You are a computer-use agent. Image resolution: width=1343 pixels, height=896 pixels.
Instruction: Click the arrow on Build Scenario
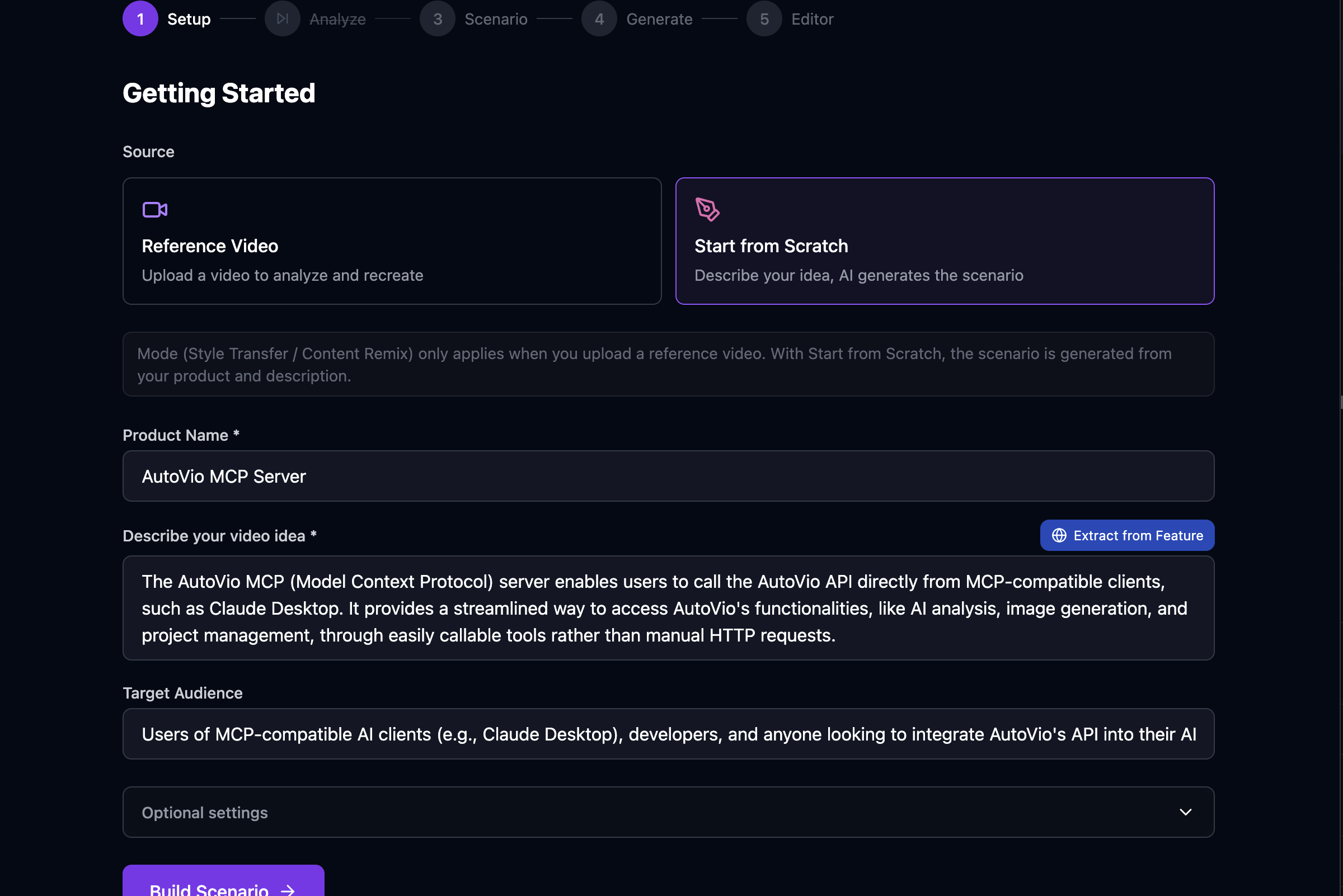(288, 889)
